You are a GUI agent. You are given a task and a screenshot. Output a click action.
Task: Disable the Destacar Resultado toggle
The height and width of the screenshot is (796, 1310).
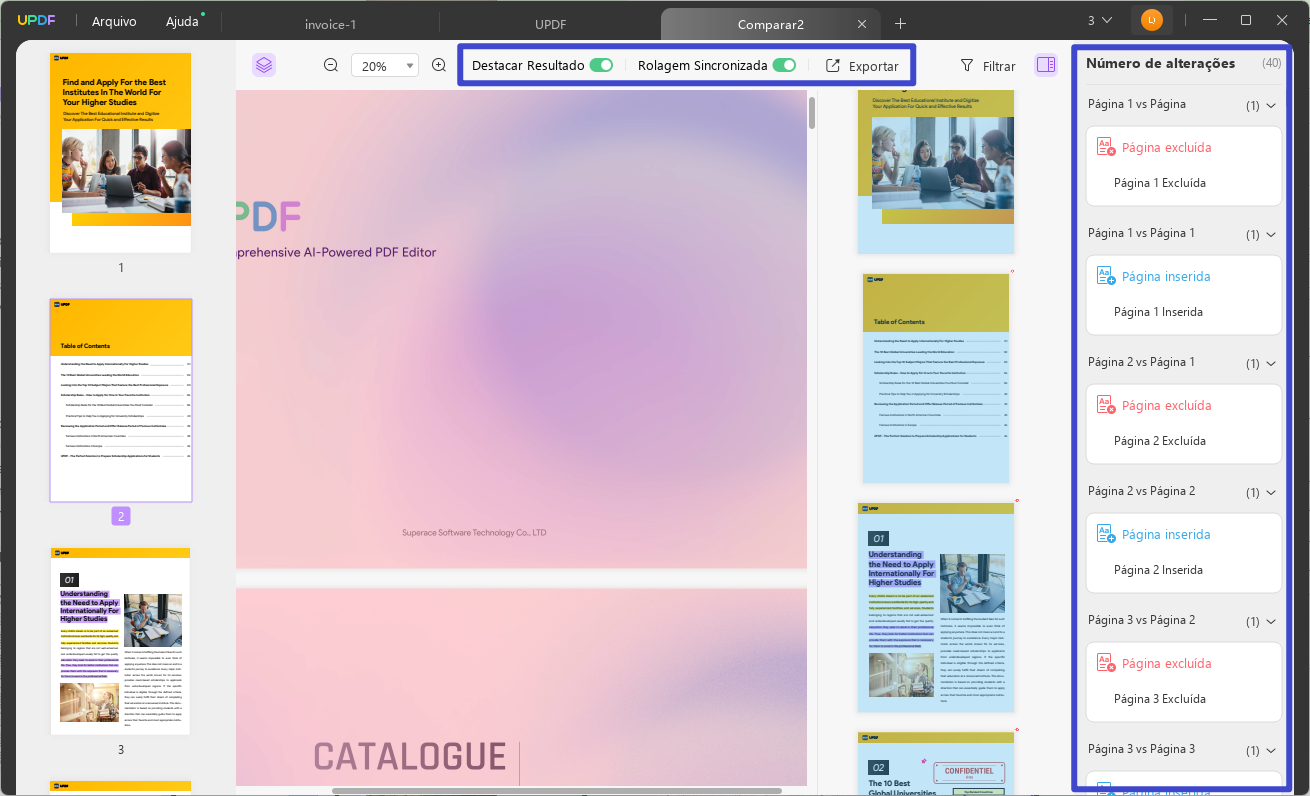click(x=601, y=64)
